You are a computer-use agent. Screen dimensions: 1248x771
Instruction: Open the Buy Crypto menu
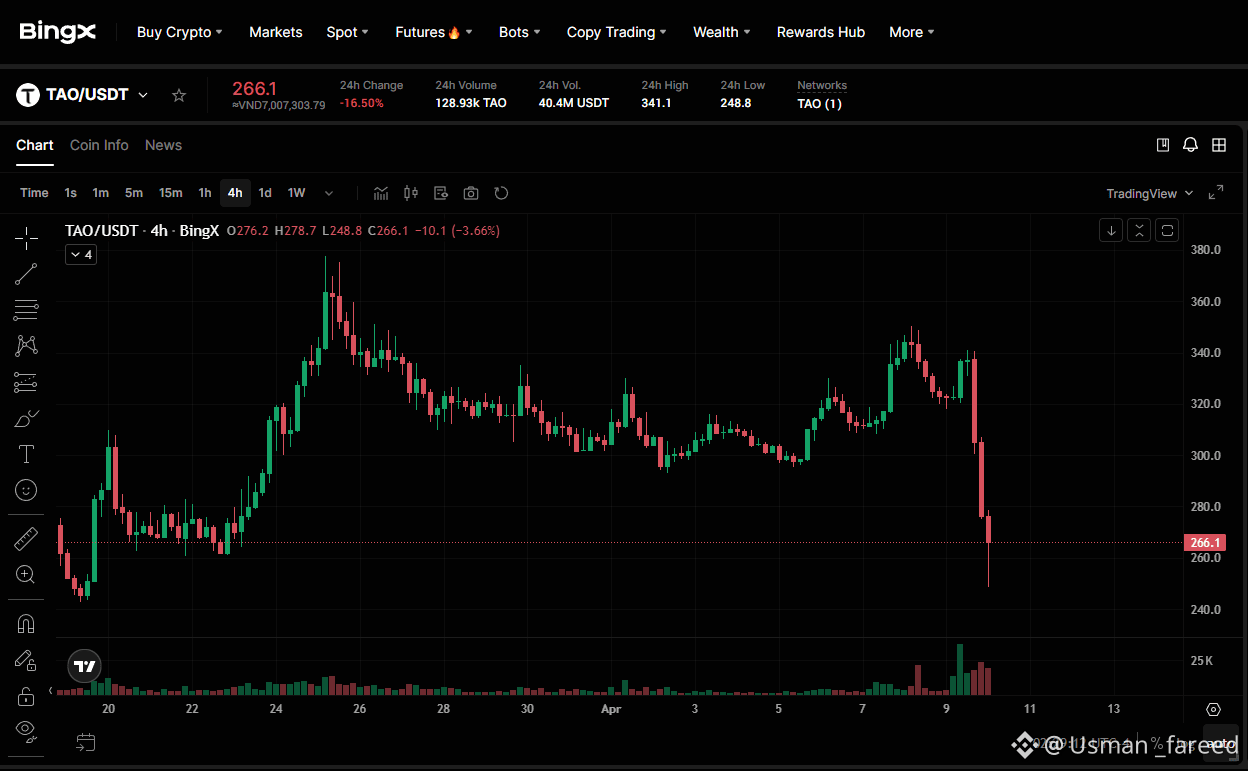(x=179, y=32)
